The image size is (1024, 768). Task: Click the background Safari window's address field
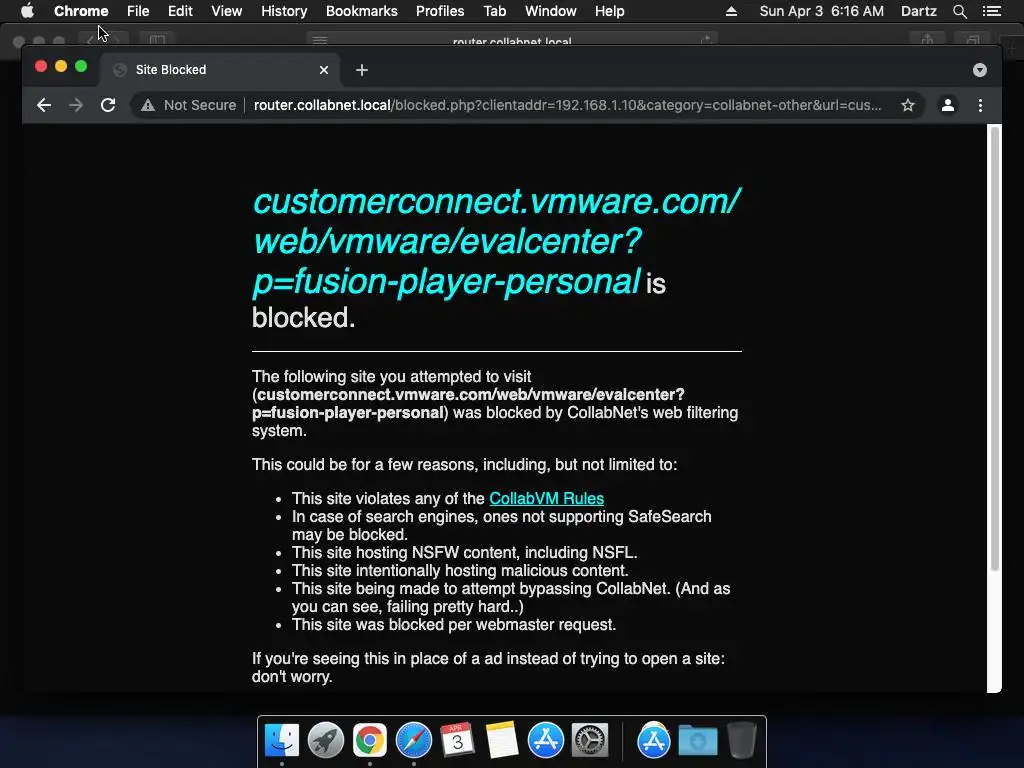point(512,40)
